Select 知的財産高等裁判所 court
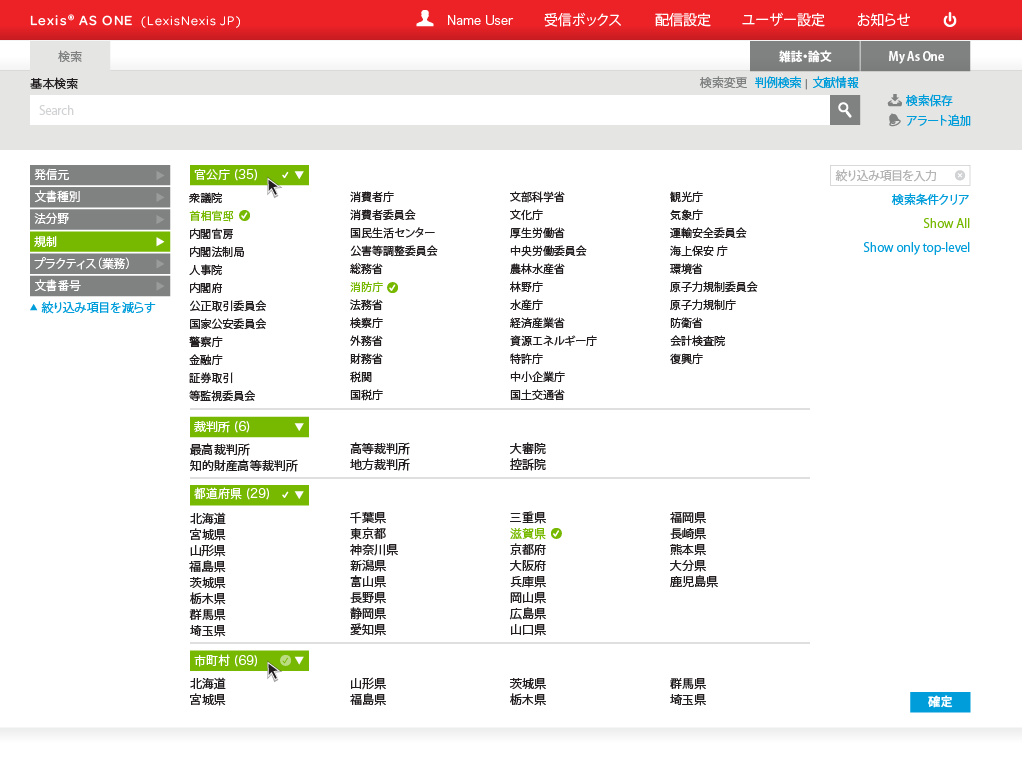 click(x=243, y=466)
